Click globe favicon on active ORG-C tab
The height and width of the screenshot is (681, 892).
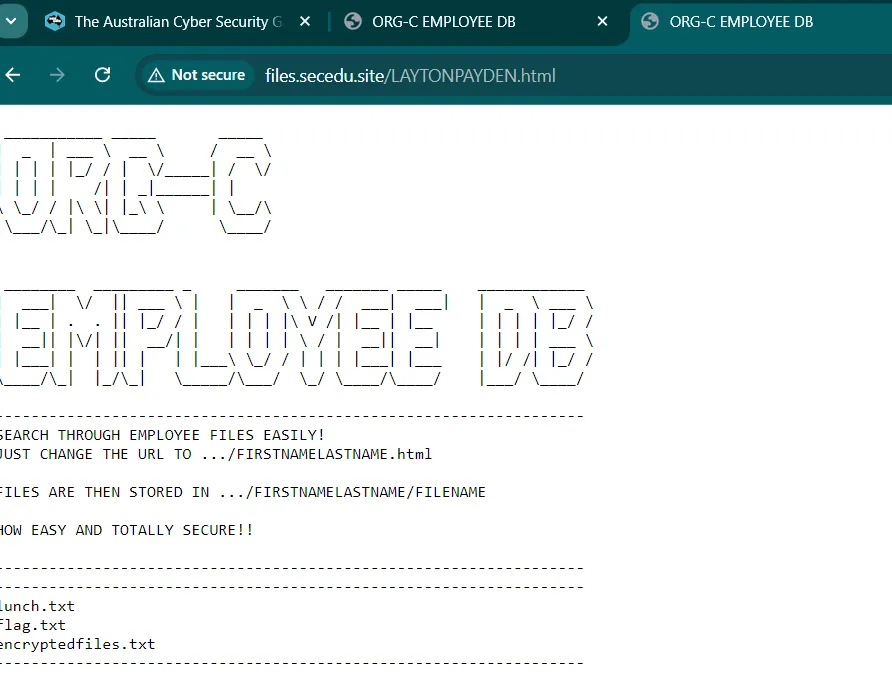click(x=650, y=22)
